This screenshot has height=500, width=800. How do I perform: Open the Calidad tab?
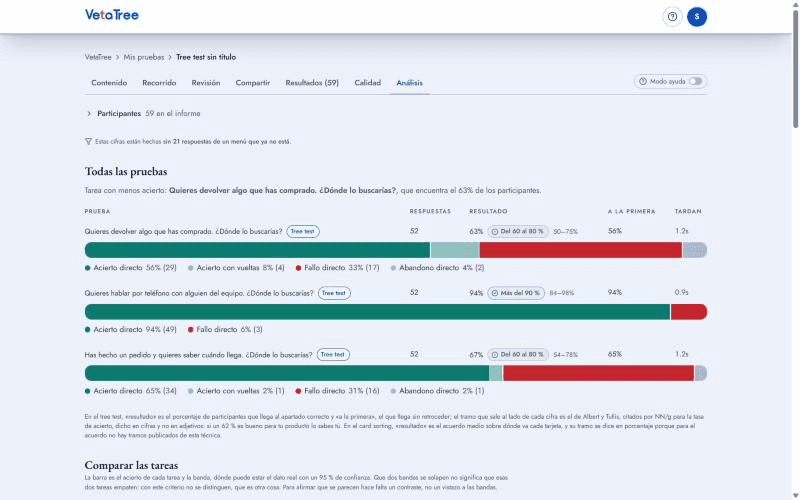coord(367,83)
